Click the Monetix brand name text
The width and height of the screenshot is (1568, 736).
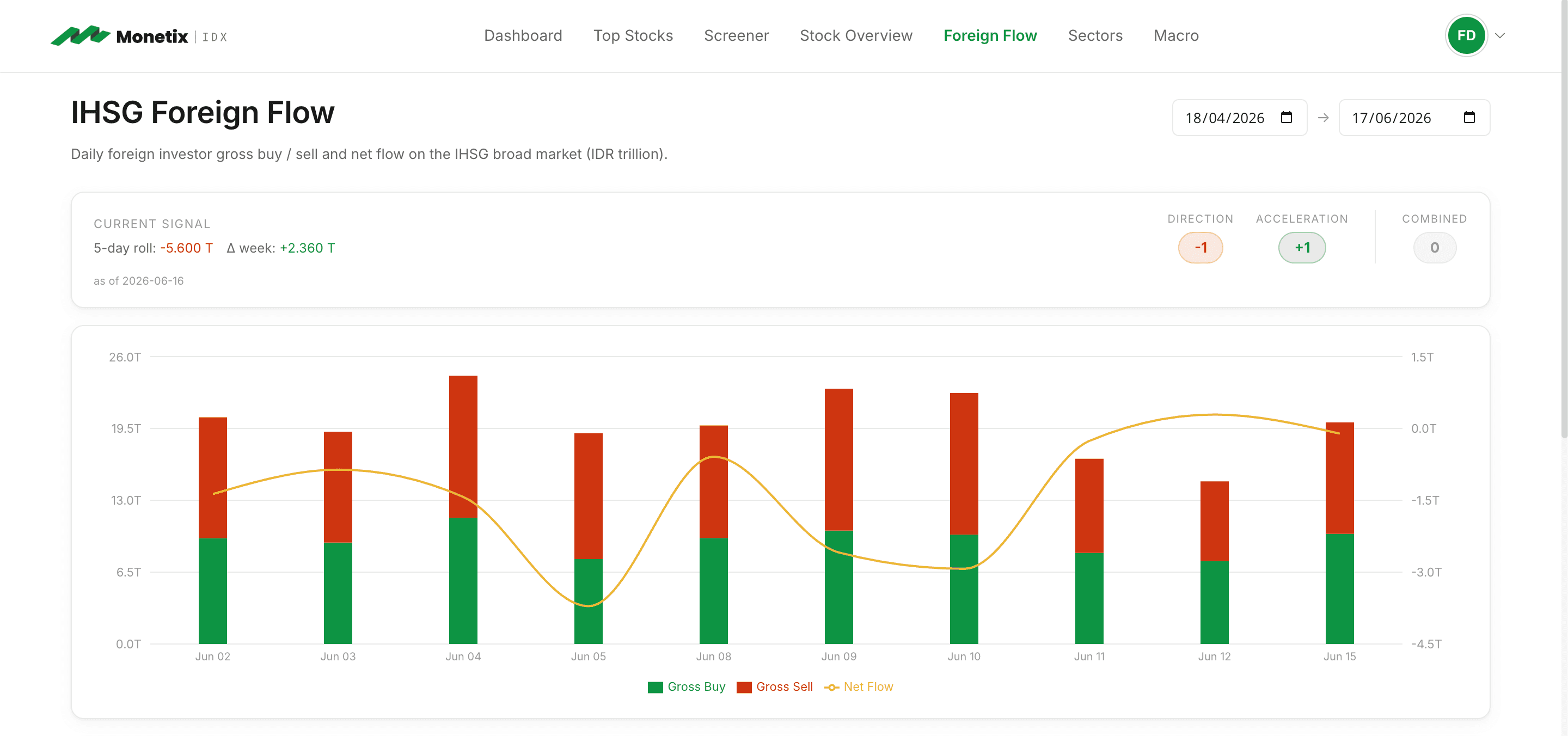tap(151, 36)
